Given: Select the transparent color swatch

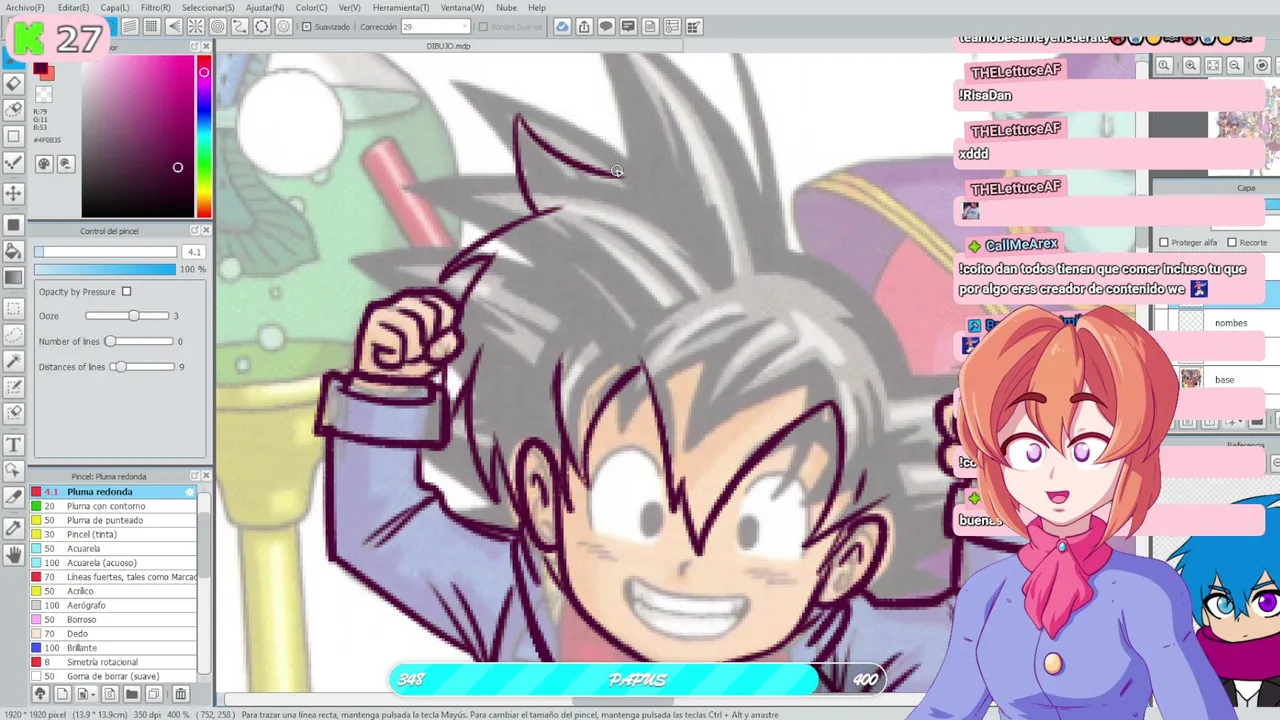Looking at the screenshot, I should point(43,95).
